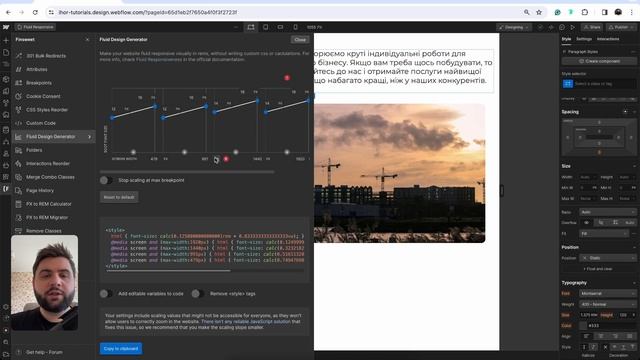Open the comments icon in top bar
Image resolution: width=640 pixels, height=360 pixels.
(562, 27)
